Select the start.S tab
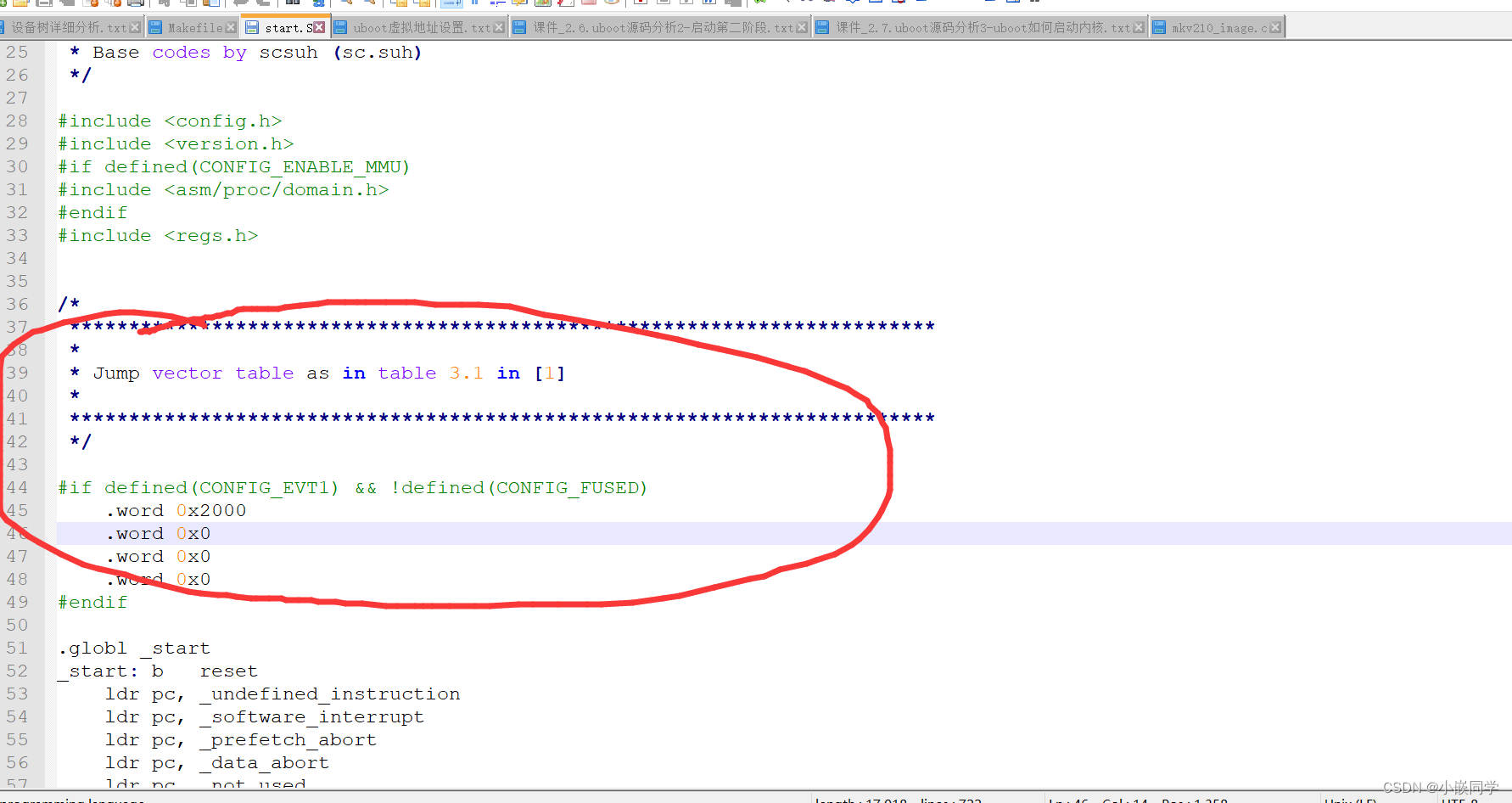 (x=287, y=28)
